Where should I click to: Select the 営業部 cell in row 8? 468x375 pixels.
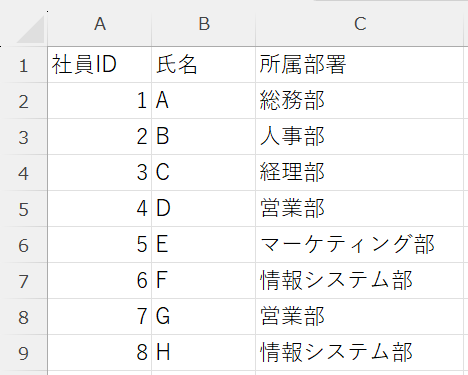point(359,317)
